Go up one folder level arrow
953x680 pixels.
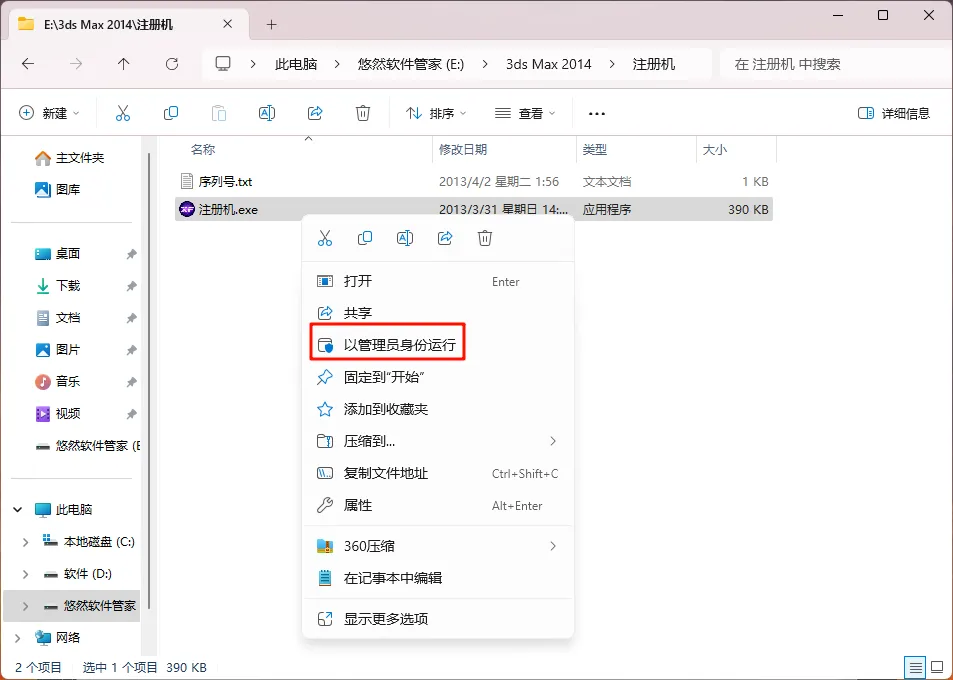123,64
